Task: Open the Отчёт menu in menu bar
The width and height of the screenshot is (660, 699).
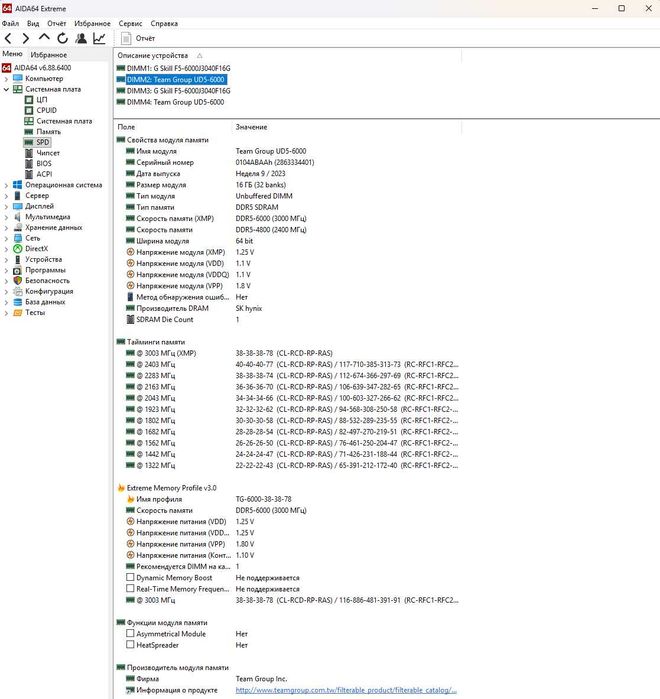Action: pyautogui.click(x=57, y=24)
